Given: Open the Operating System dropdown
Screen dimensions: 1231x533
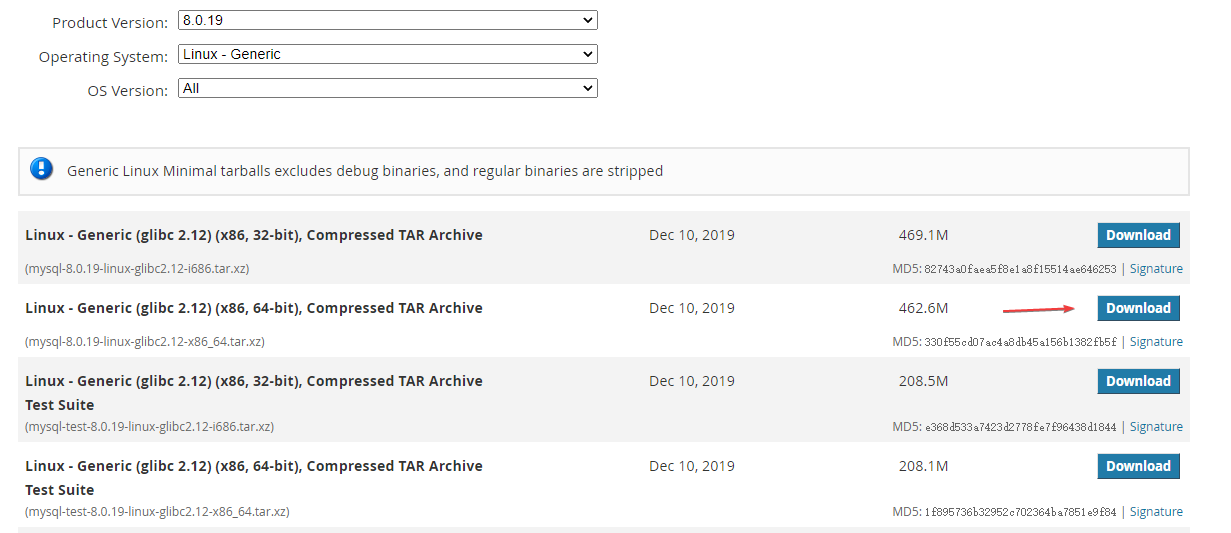Looking at the screenshot, I should [x=387, y=54].
